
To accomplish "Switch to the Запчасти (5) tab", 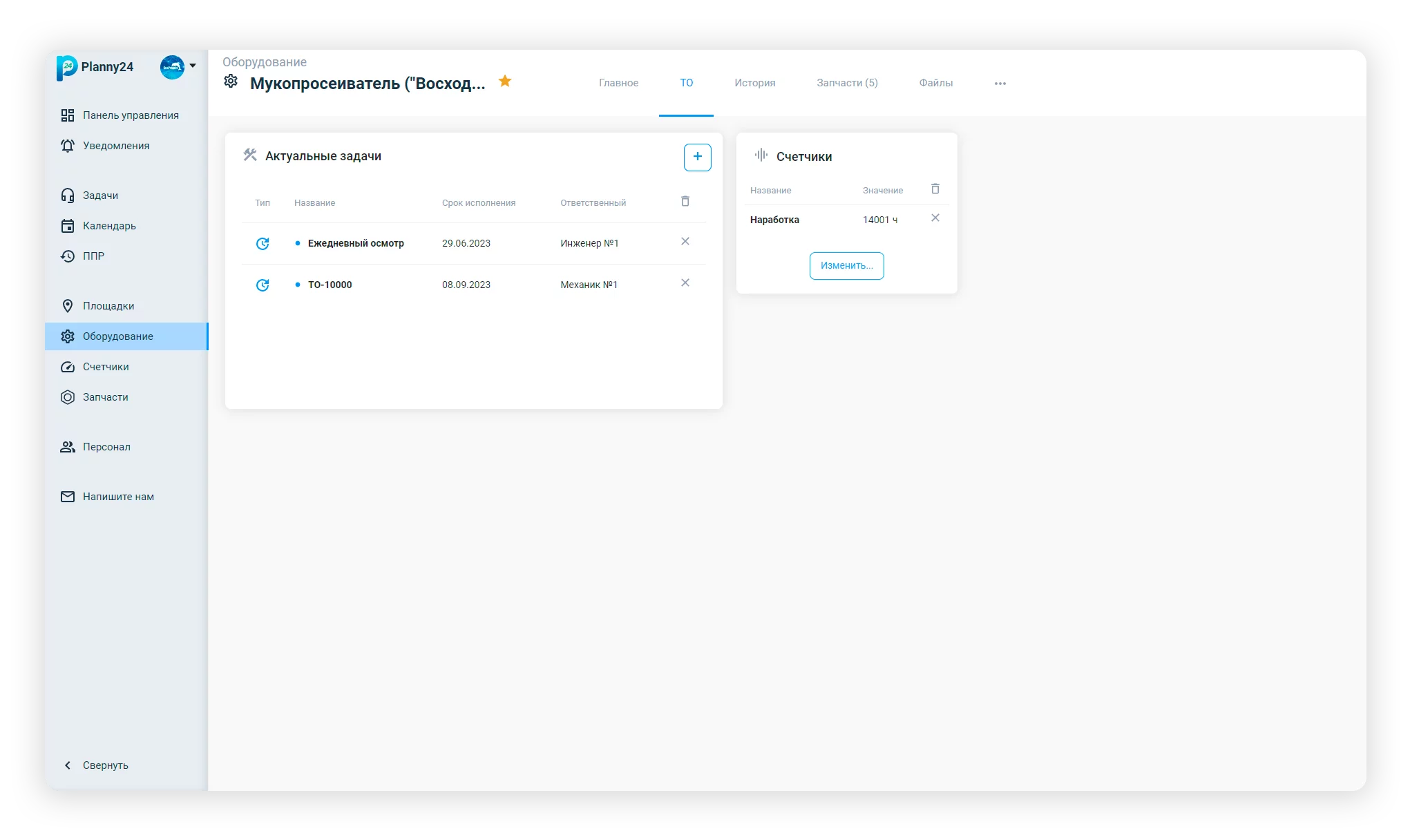I will 847,83.
